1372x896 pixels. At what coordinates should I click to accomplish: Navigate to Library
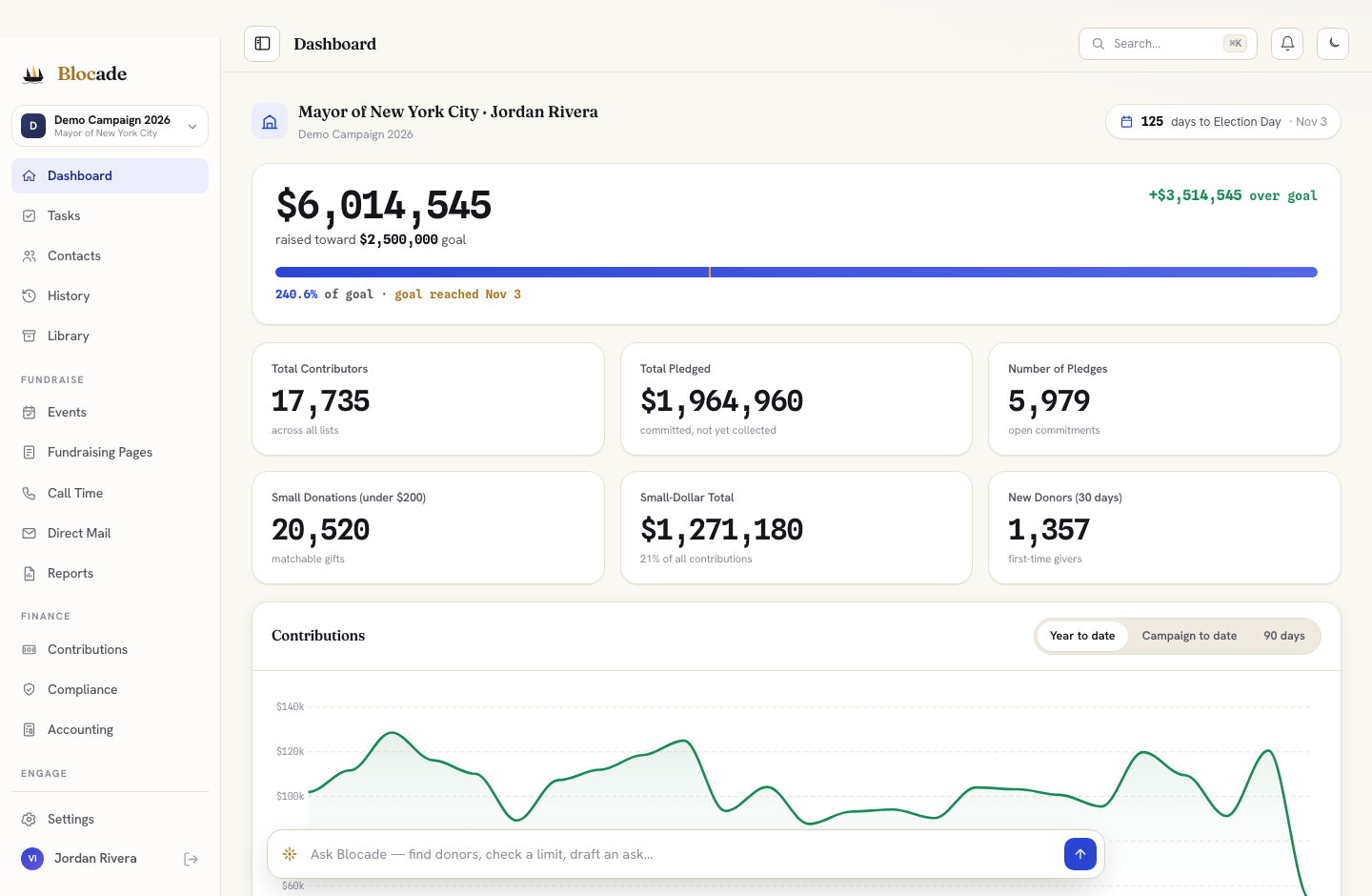(x=110, y=336)
